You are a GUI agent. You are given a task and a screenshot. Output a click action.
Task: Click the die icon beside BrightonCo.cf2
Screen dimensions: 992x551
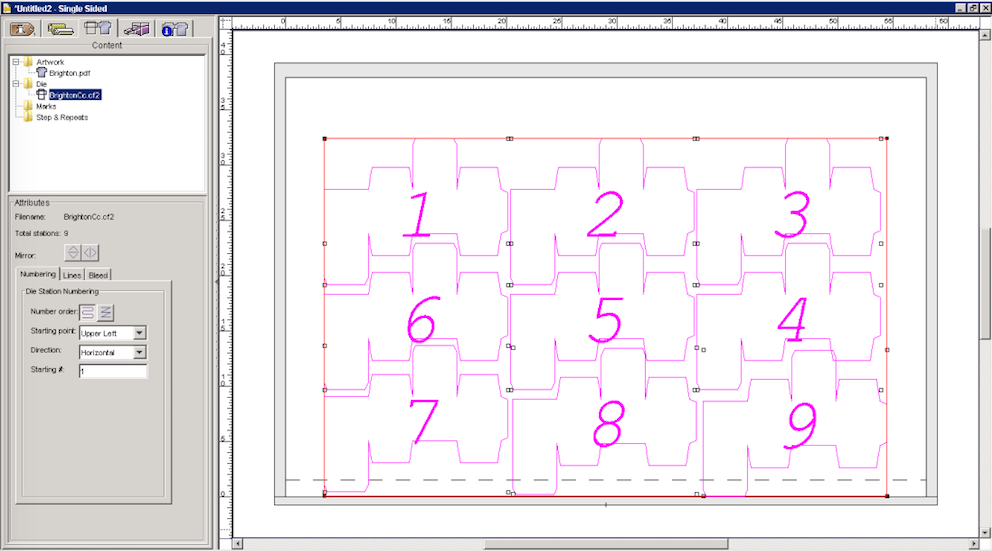41,95
